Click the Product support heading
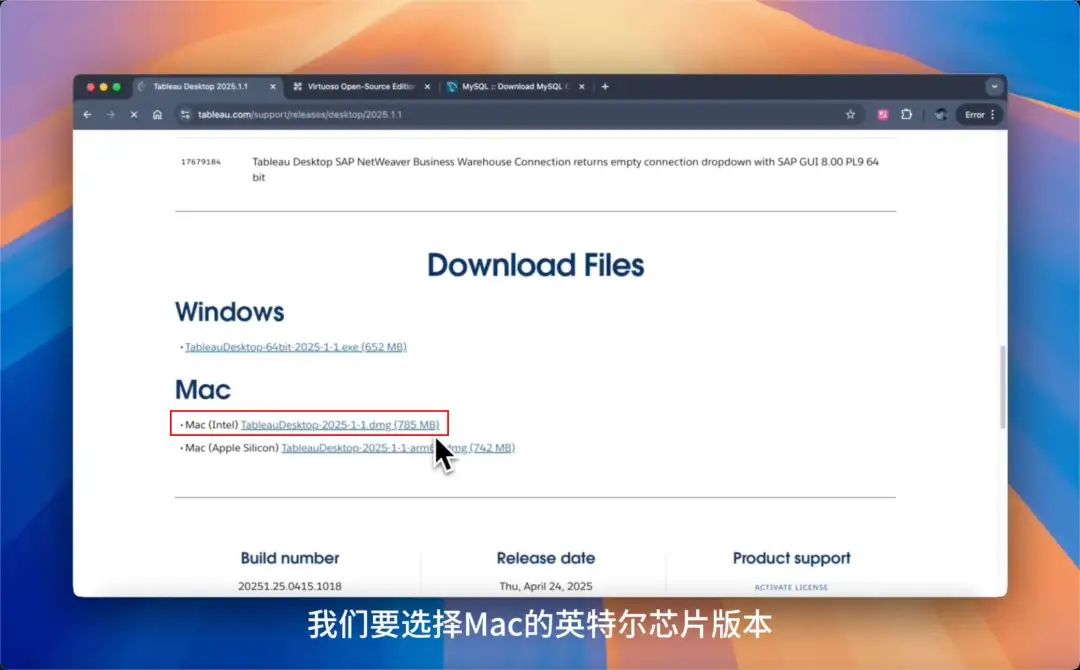The image size is (1080, 670). tap(791, 558)
